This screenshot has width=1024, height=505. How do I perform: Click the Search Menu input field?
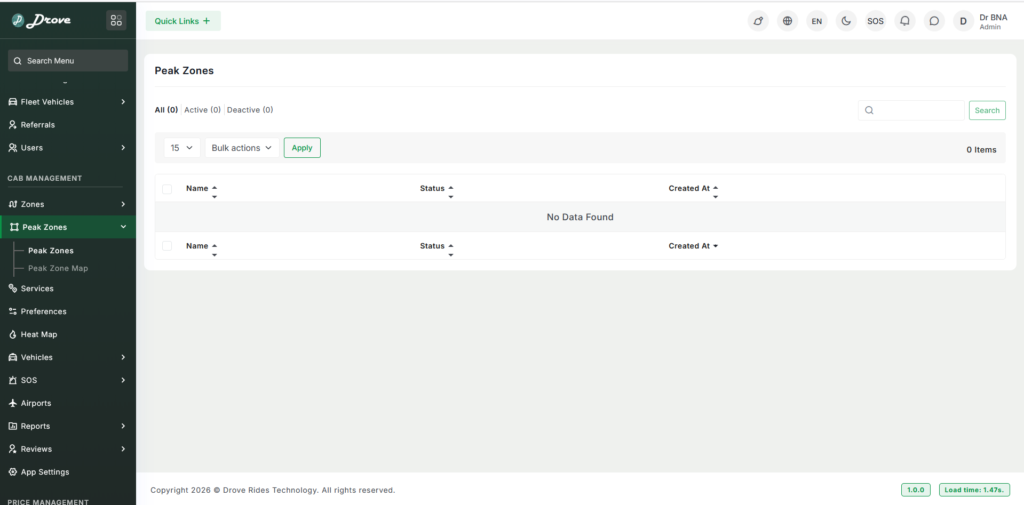[x=68, y=61]
